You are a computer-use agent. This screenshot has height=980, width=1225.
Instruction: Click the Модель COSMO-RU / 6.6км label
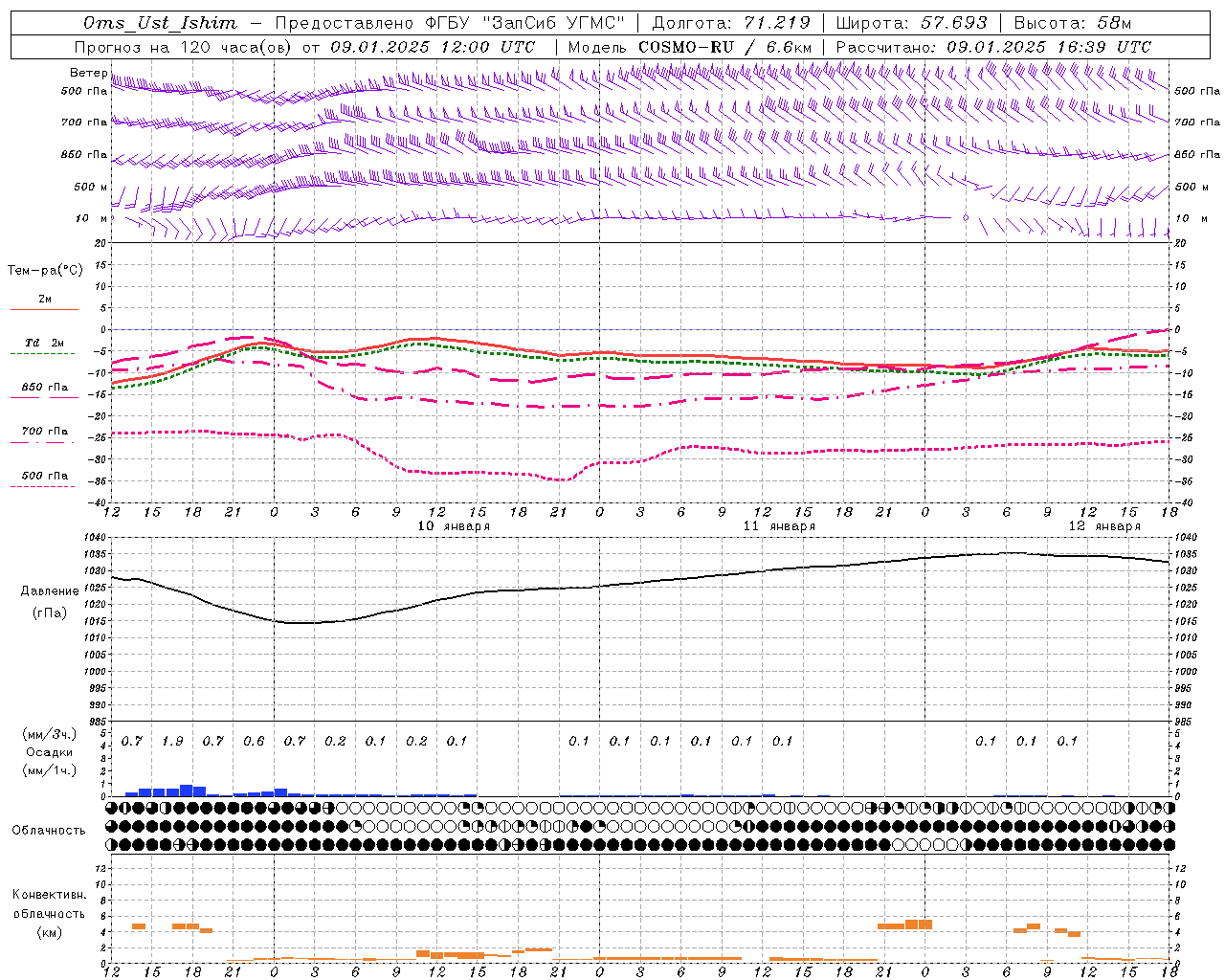tap(690, 47)
